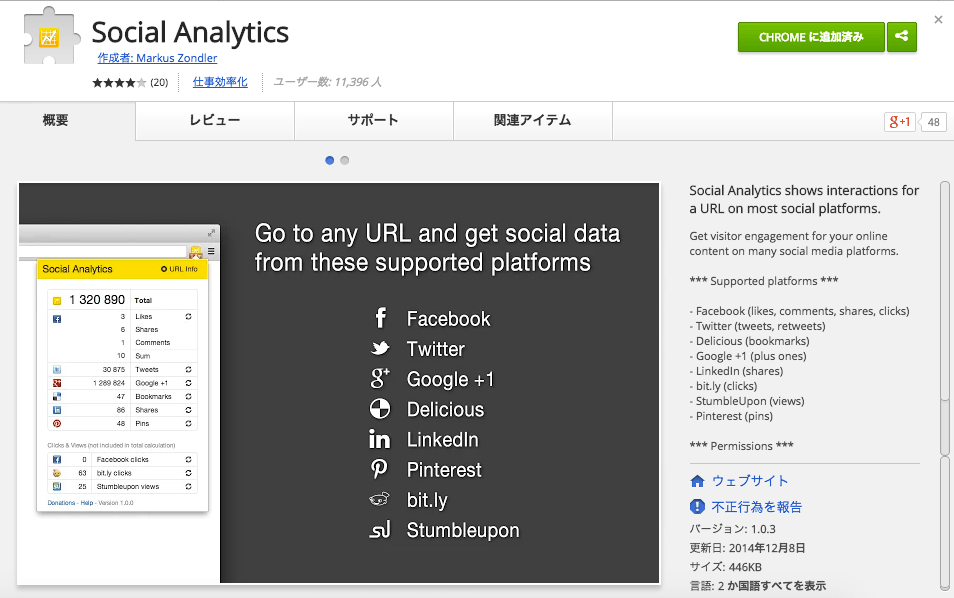Click the promotional screenshot slide image
The image size is (954, 598).
click(x=339, y=383)
